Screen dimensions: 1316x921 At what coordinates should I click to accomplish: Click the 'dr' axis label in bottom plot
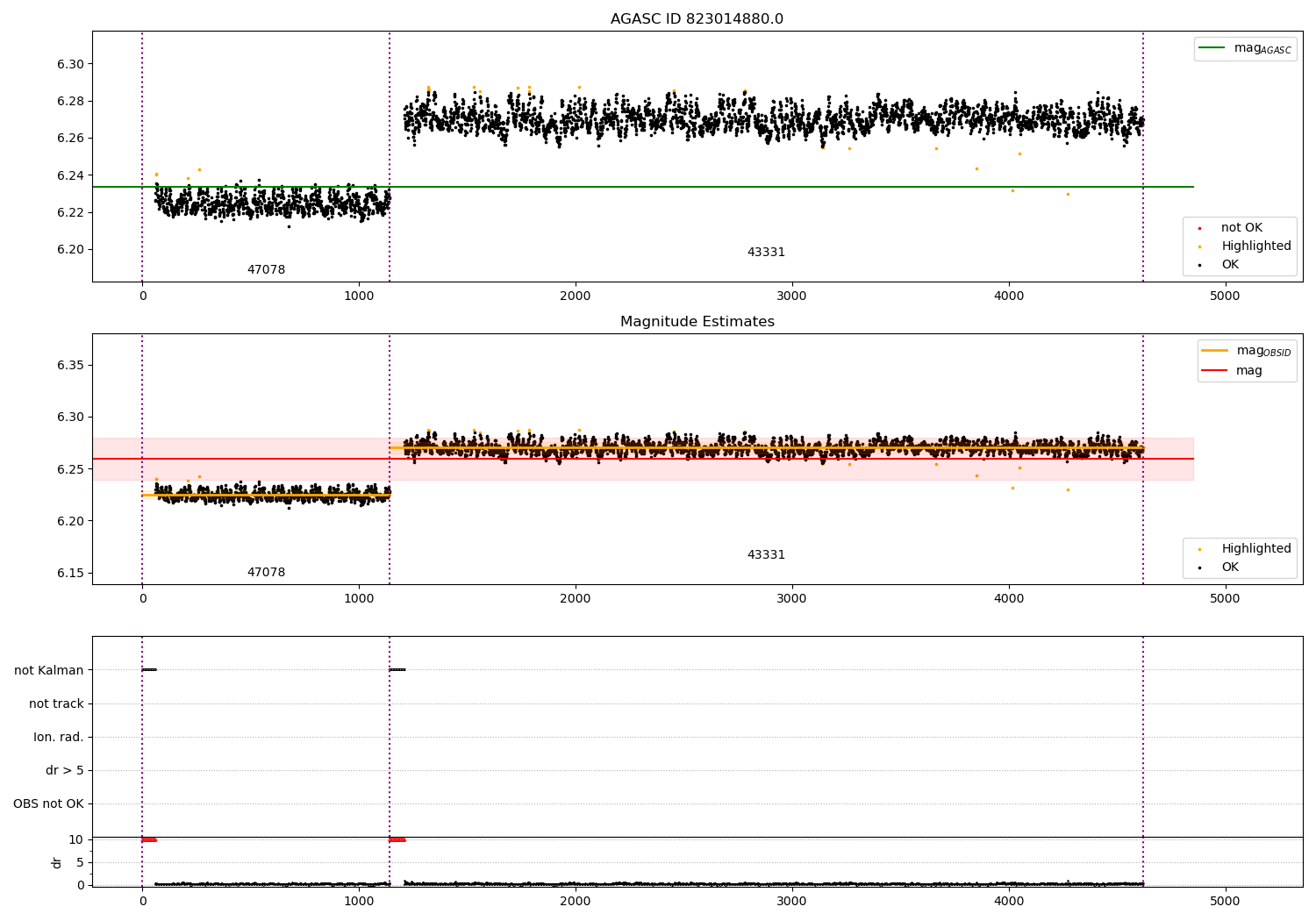click(57, 862)
